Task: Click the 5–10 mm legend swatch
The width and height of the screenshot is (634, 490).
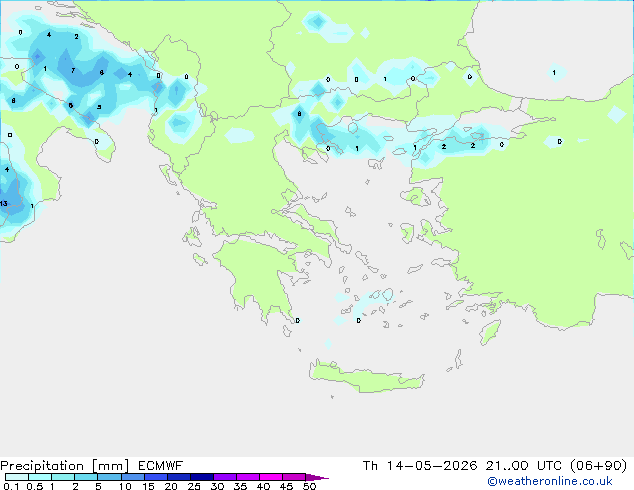Action: point(109,477)
